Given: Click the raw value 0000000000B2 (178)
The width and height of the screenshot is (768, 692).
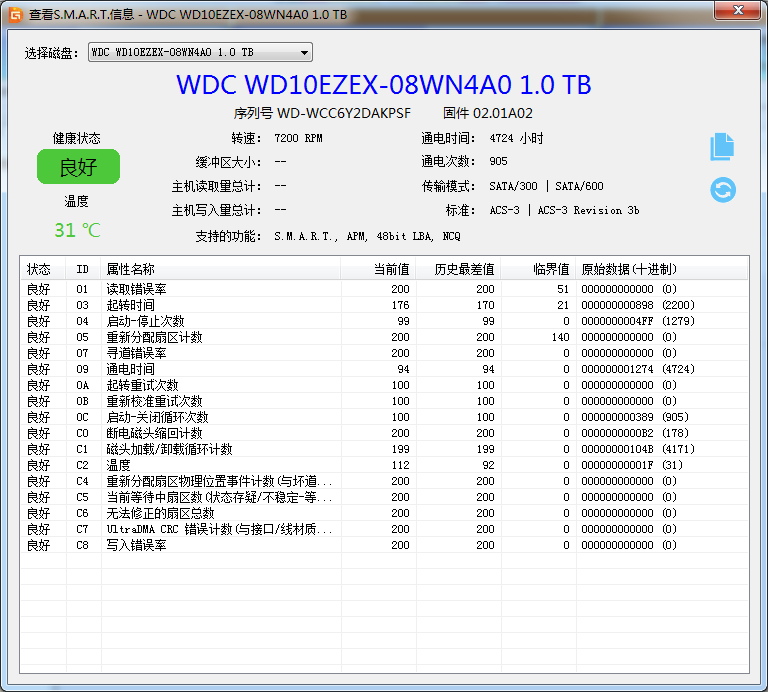Looking at the screenshot, I should [x=635, y=433].
